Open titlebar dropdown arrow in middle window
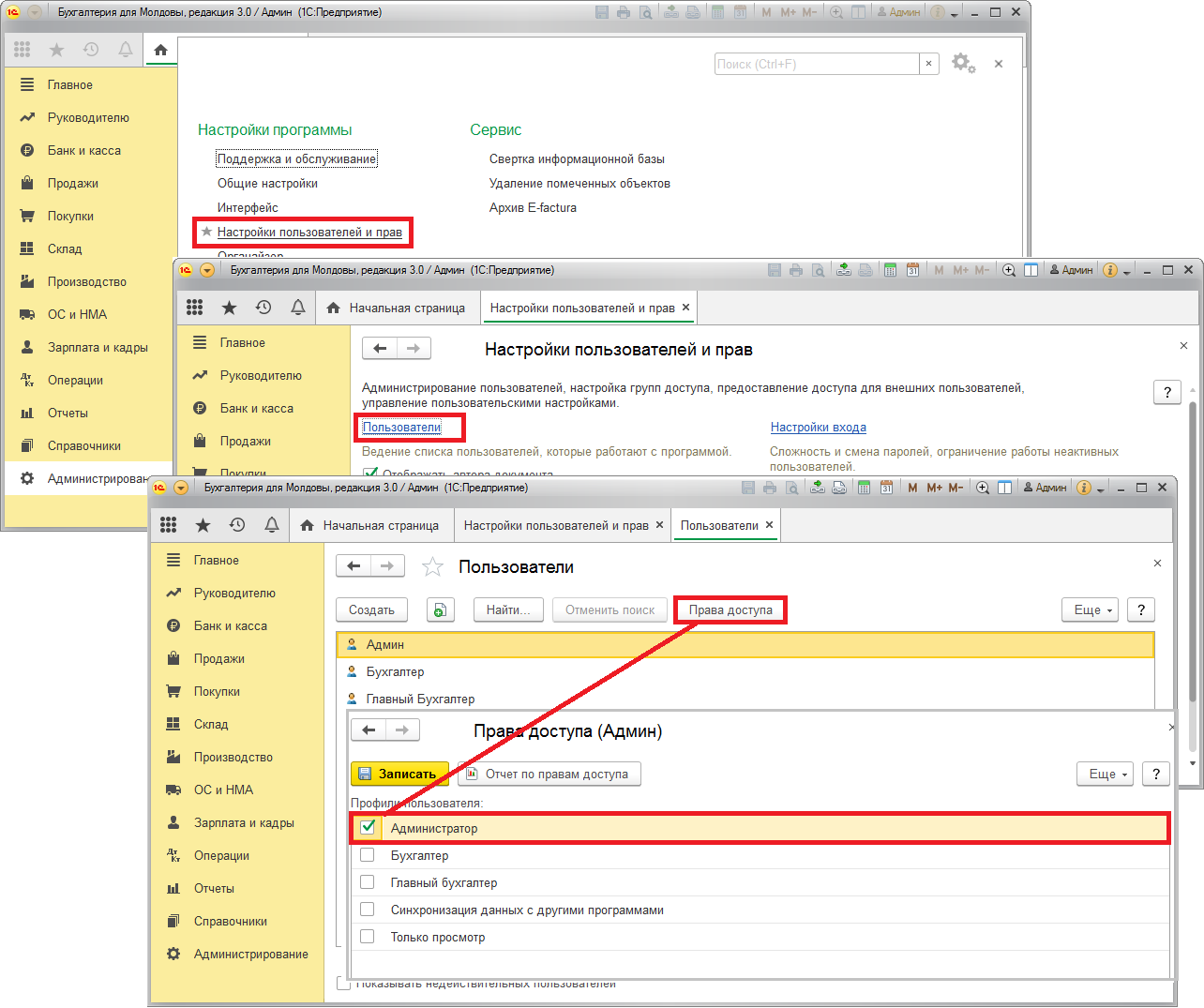 (x=1127, y=271)
